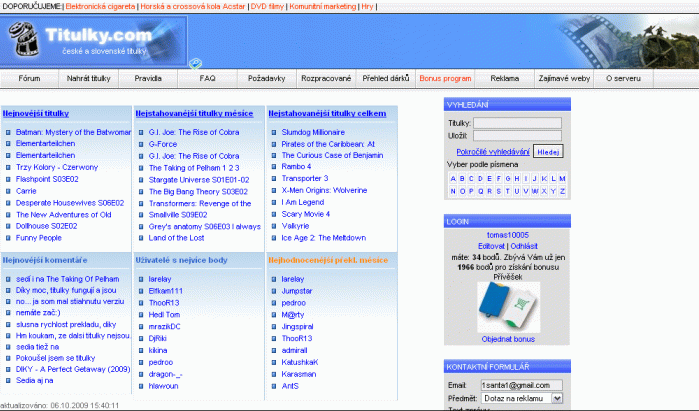Open the Fórum menu item
Screen dimensions: 699x411
tap(29, 78)
